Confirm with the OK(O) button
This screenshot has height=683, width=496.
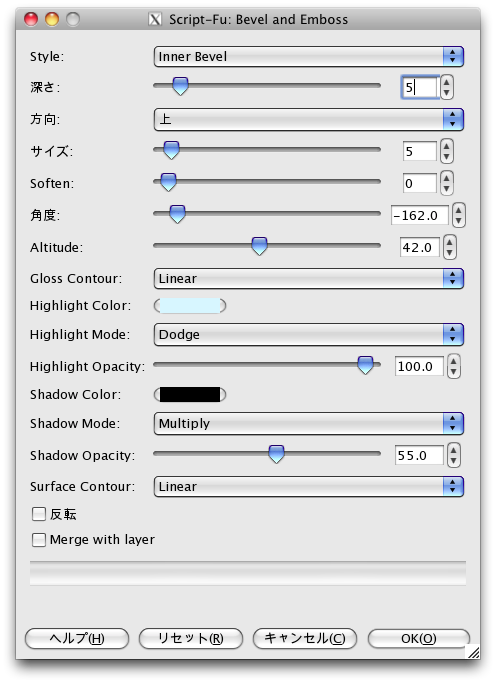[x=419, y=639]
